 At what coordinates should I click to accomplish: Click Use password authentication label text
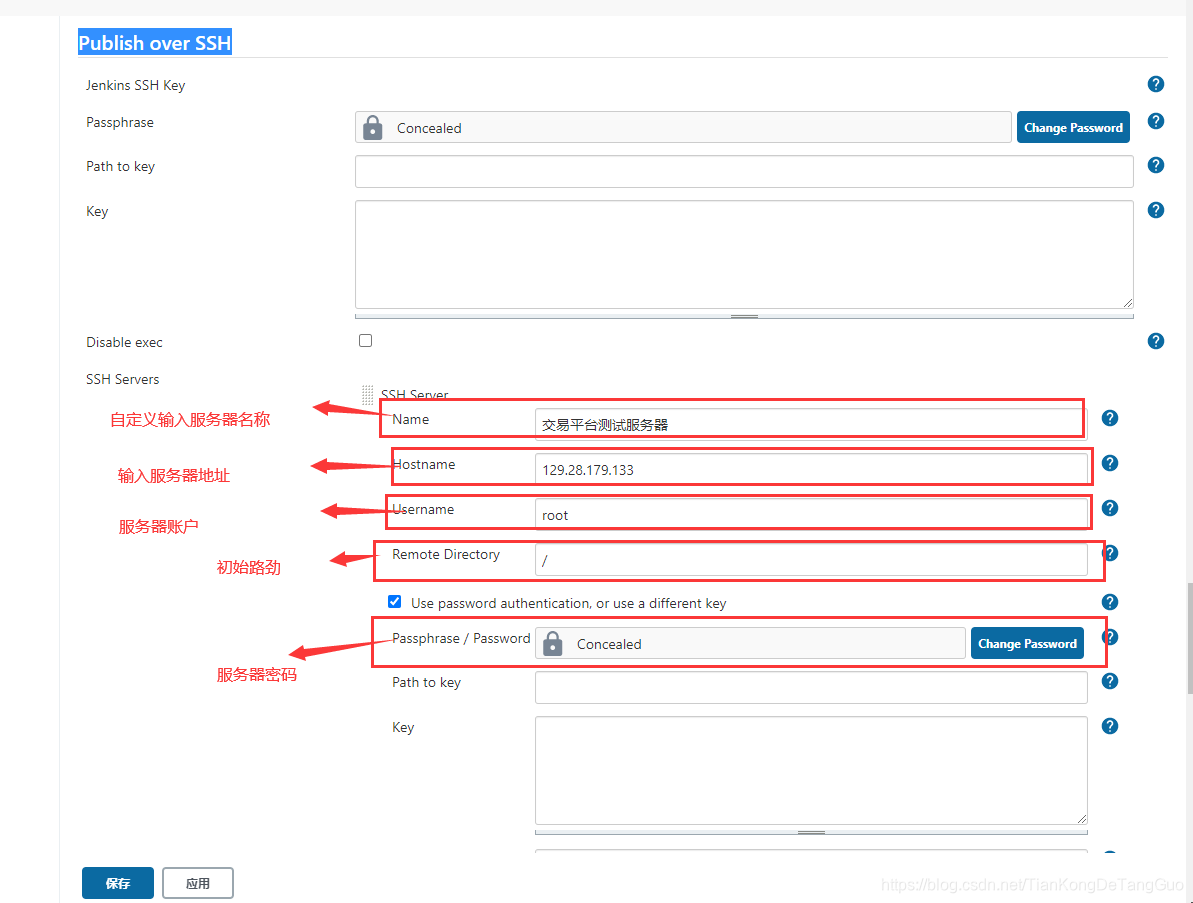(568, 603)
